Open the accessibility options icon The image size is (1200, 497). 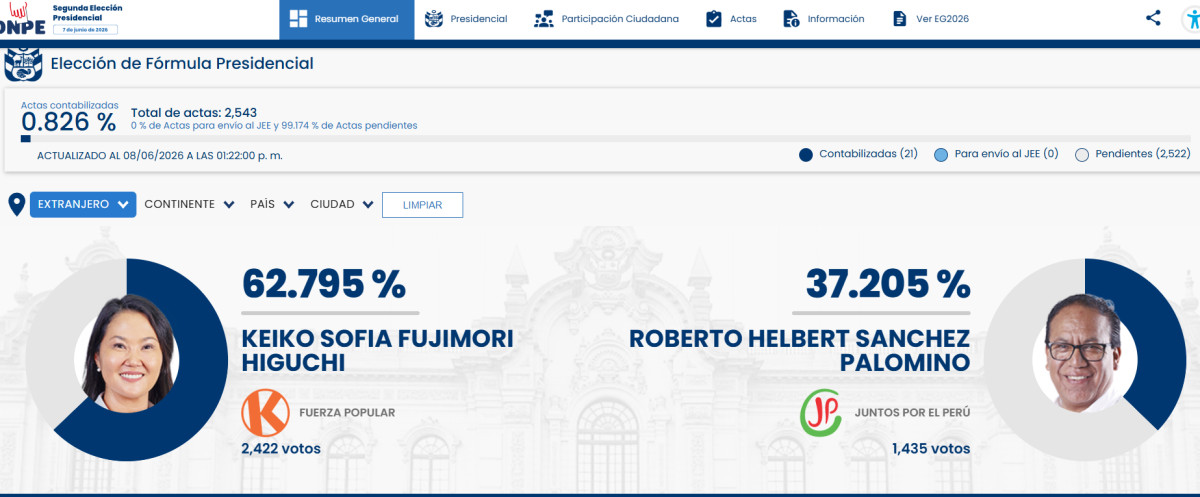coord(1190,18)
